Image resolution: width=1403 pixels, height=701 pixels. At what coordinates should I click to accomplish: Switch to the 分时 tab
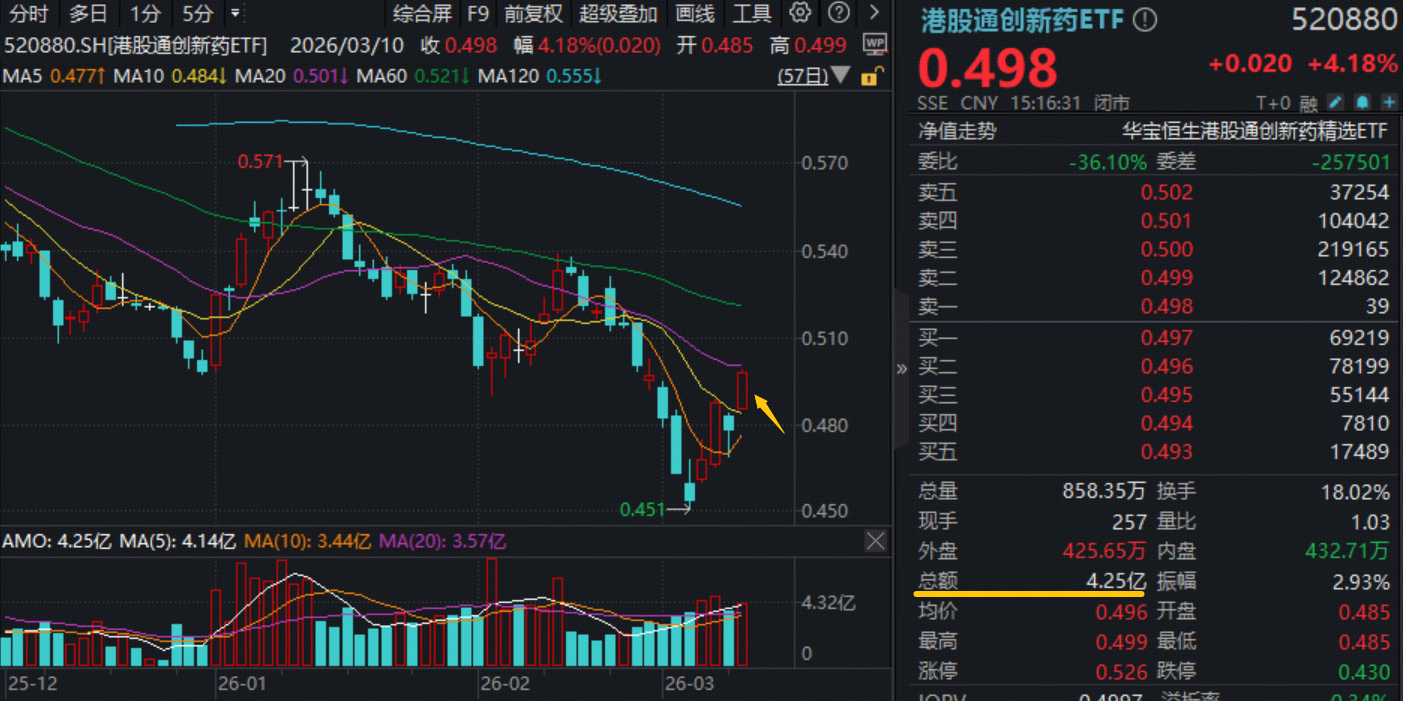28,14
